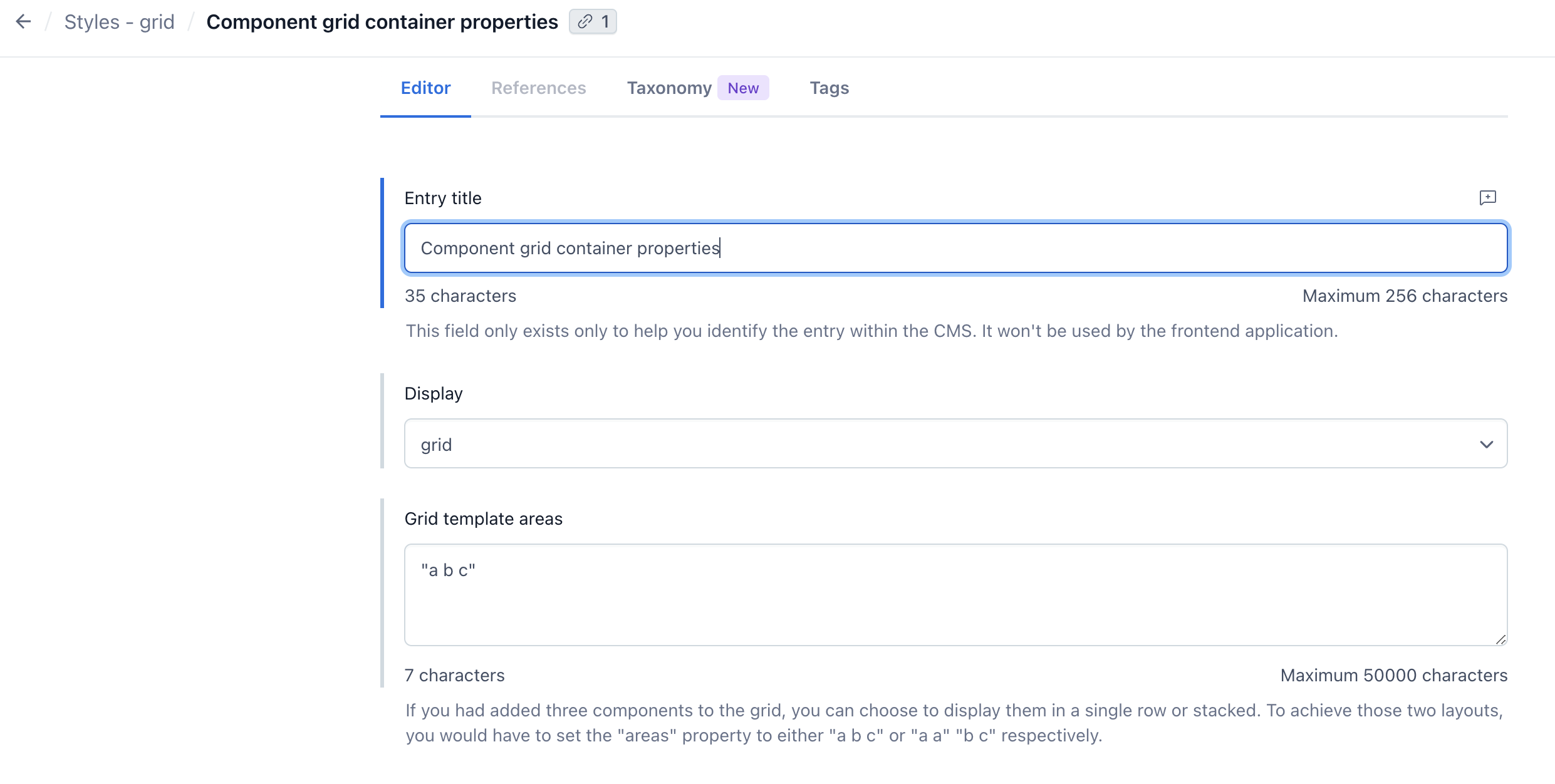Image resolution: width=1555 pixels, height=784 pixels.
Task: Select the Tags tab
Action: tap(830, 88)
